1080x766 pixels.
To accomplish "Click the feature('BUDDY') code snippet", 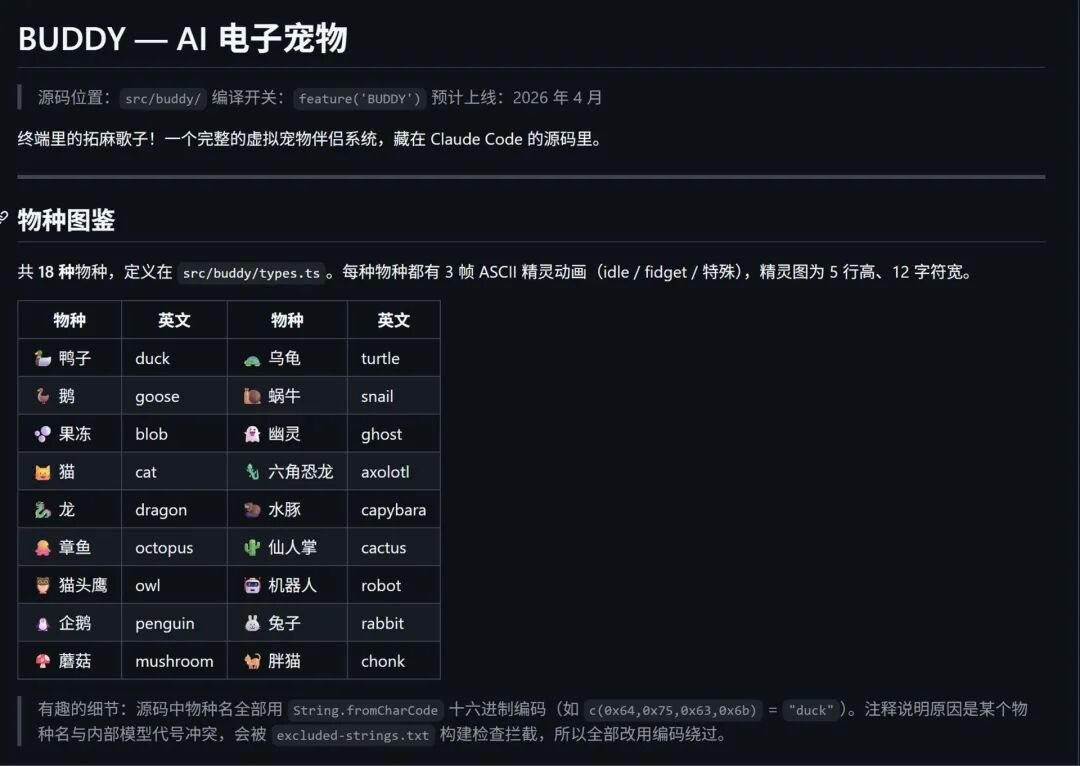I will pyautogui.click(x=360, y=98).
